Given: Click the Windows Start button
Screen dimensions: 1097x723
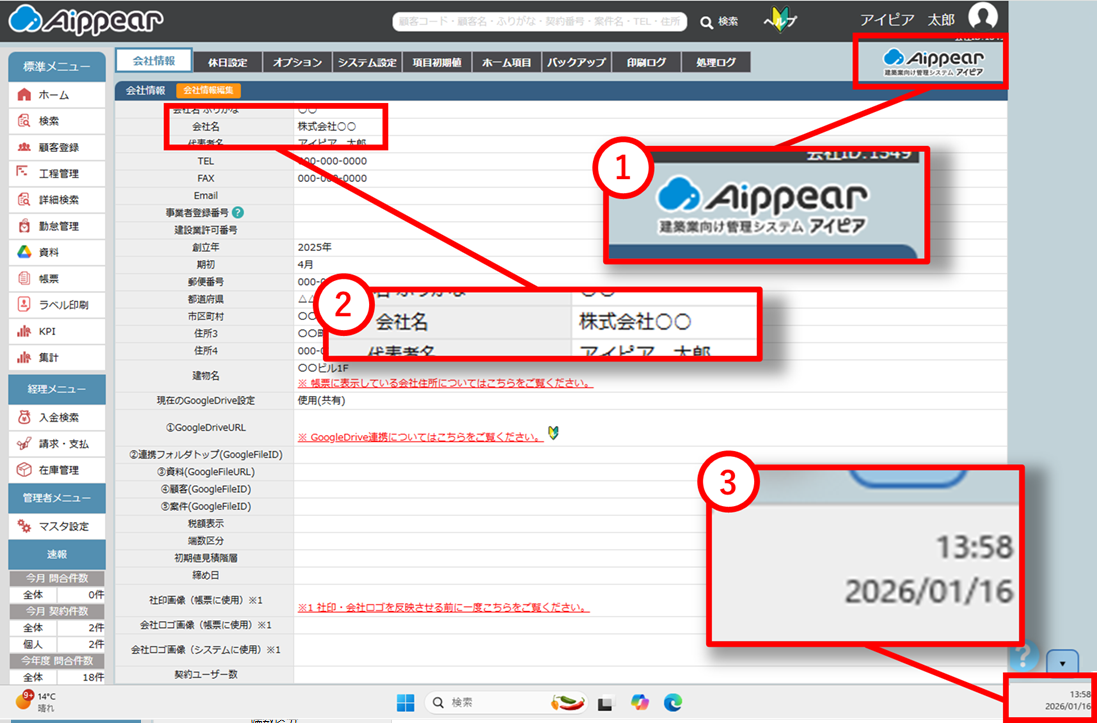Looking at the screenshot, I should (x=405, y=702).
